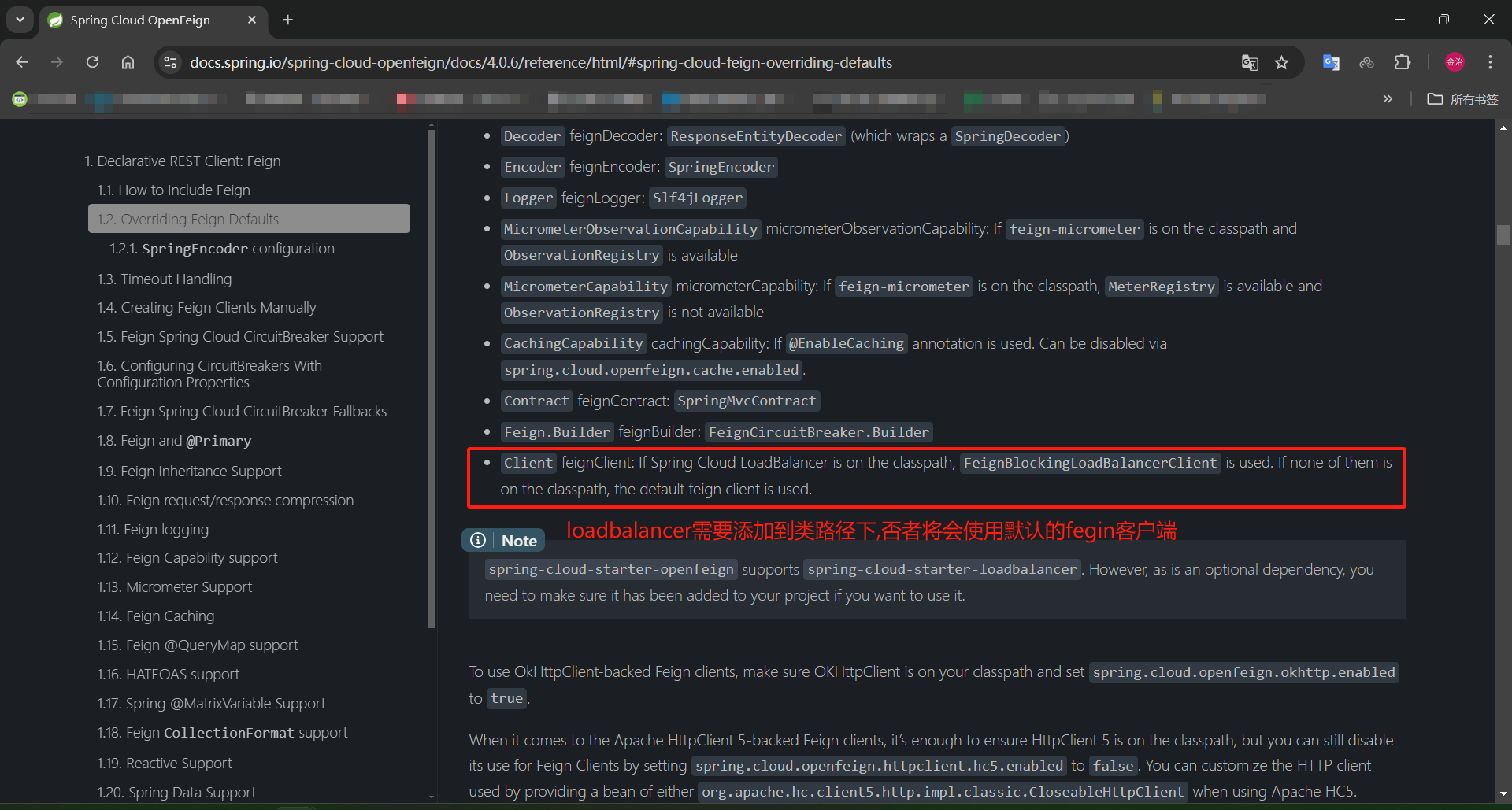Bookmark this page with the star icon
Image resolution: width=1512 pixels, height=810 pixels.
(1282, 62)
